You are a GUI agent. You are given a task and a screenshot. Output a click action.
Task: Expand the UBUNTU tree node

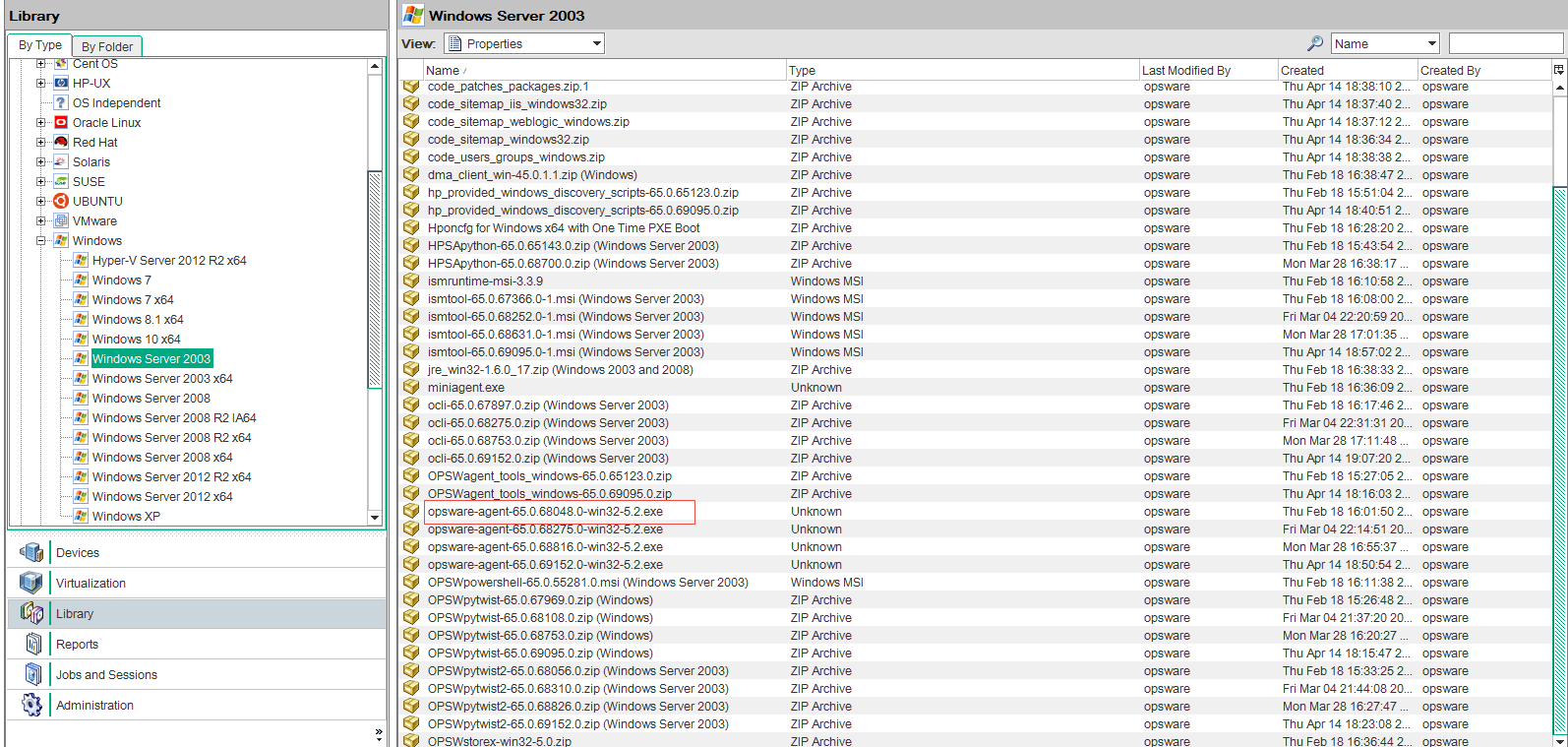pos(41,201)
